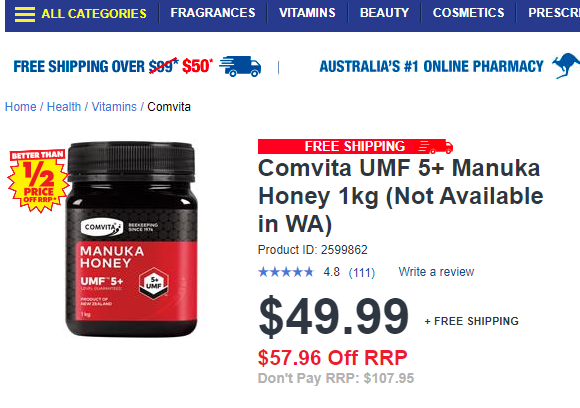Click the UMF 5+ hexagon logo on jar
The image size is (580, 408).
click(x=154, y=283)
